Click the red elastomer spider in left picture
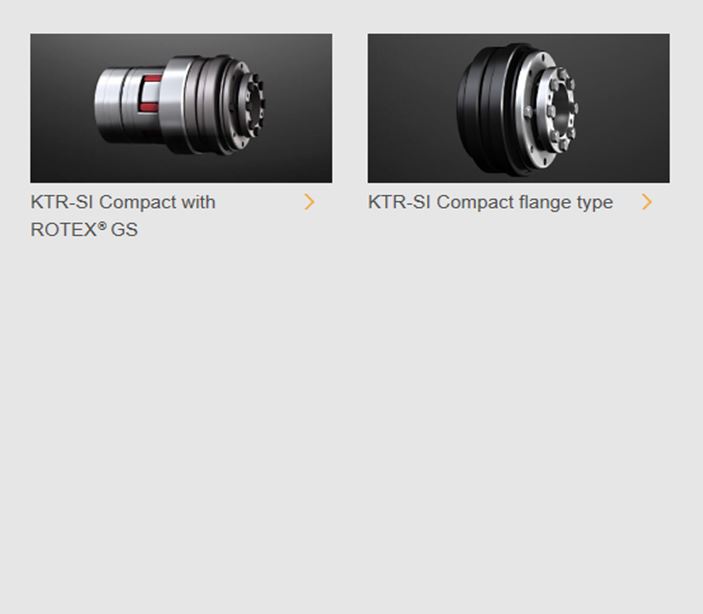The width and height of the screenshot is (703, 614). click(150, 93)
